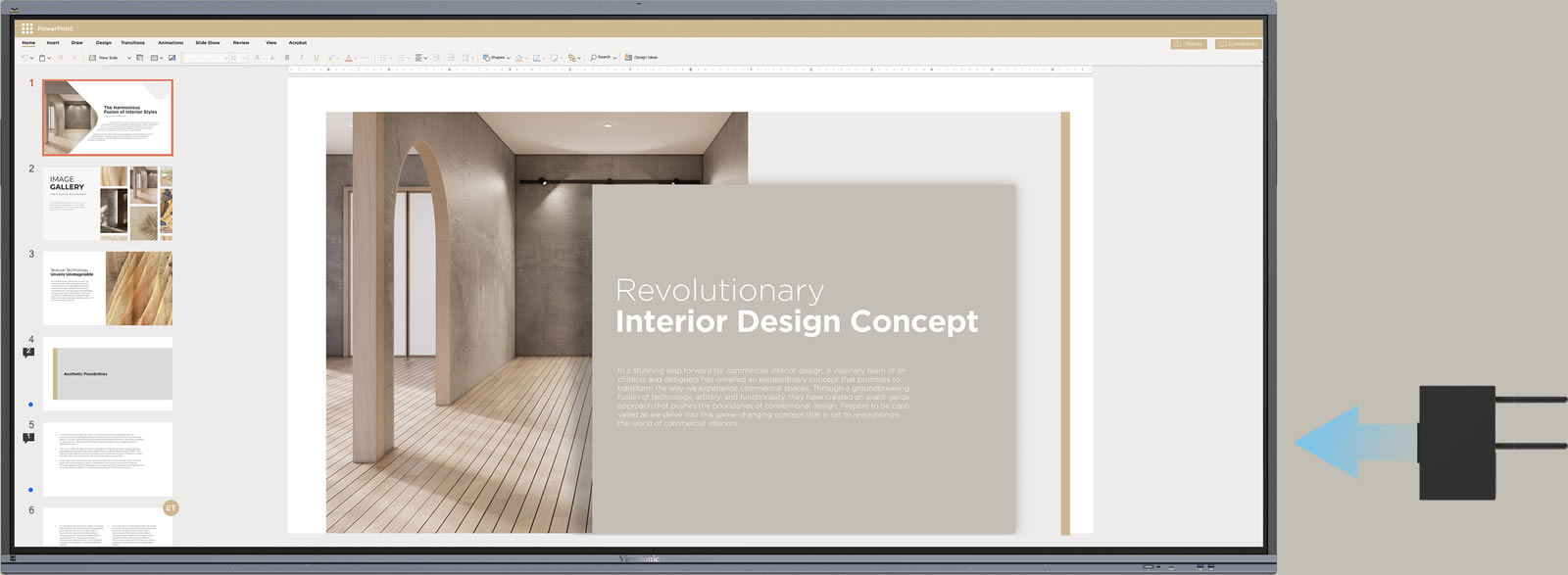This screenshot has height=575, width=1568.
Task: Click the Share button
Action: point(1189,44)
